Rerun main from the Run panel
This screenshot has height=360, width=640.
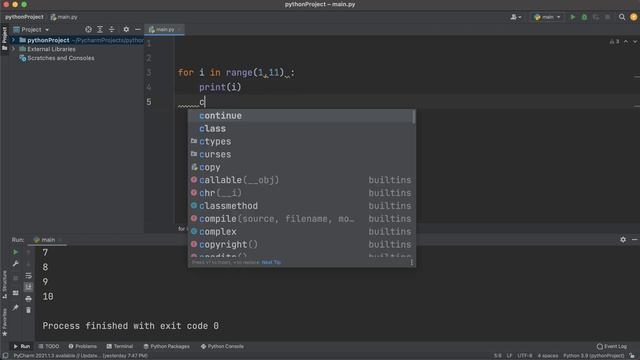click(x=15, y=252)
